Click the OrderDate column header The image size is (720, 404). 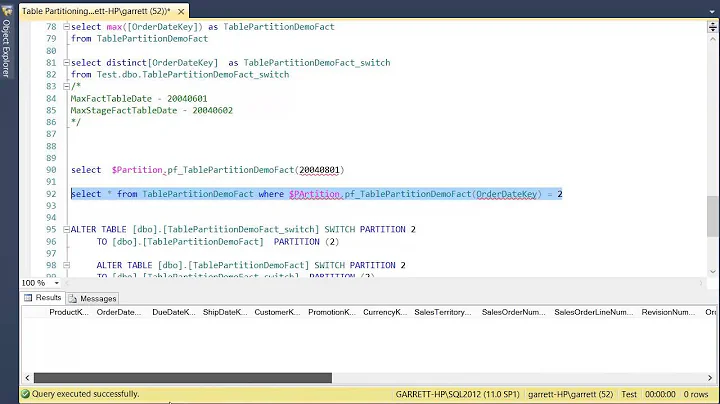point(118,312)
